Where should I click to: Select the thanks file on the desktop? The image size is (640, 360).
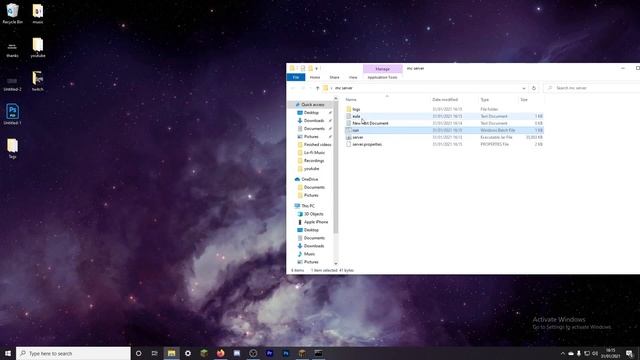(x=12, y=50)
